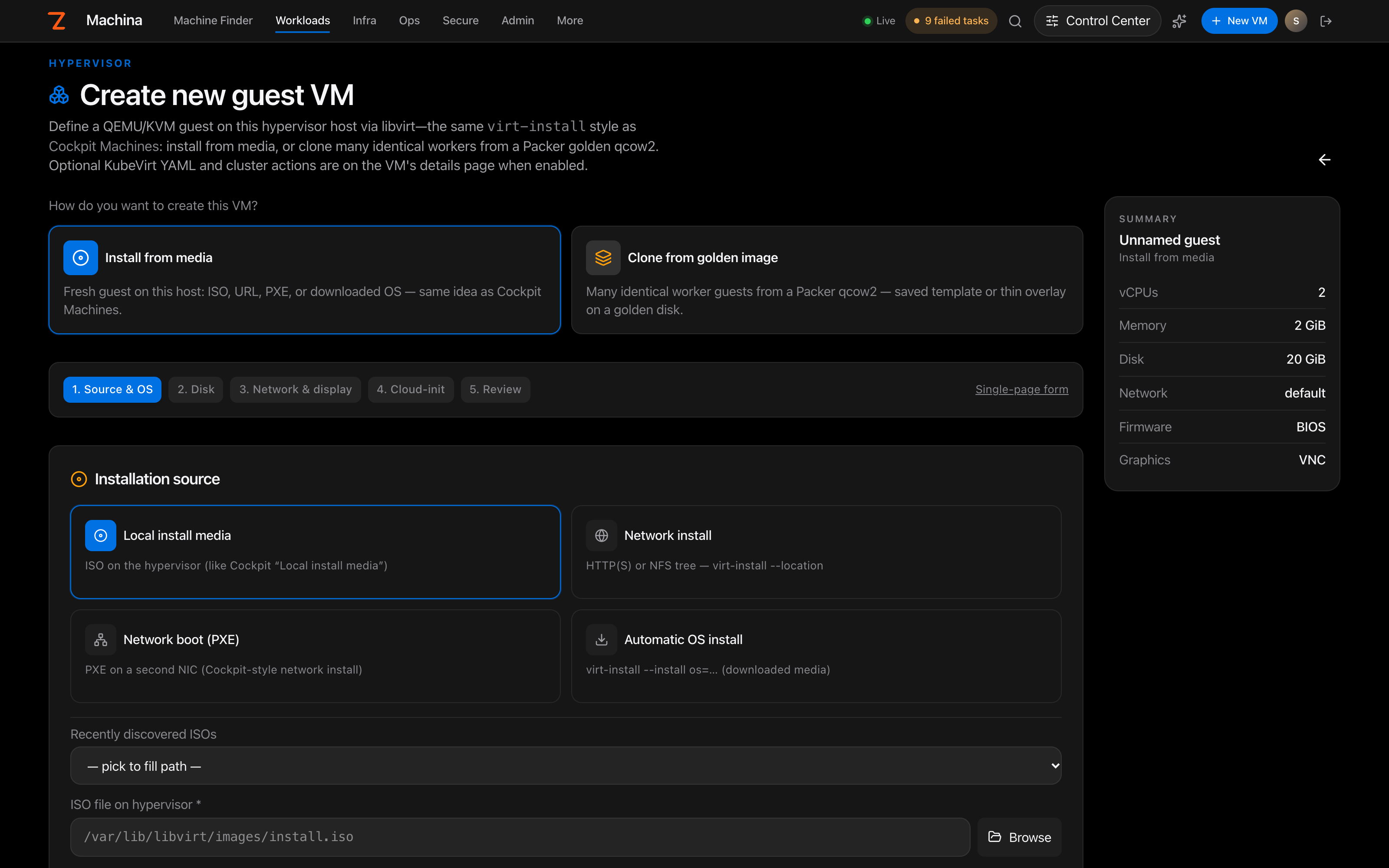Click the golden image layers icon
1389x868 pixels.
[x=603, y=258]
